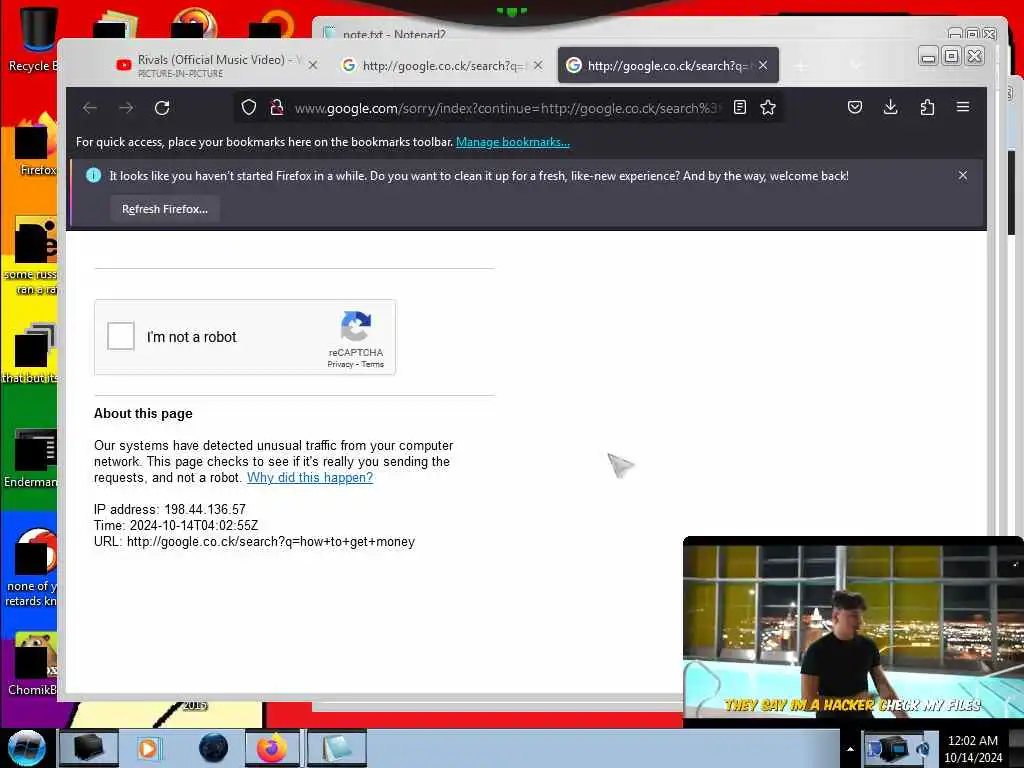
Task: Click the dark globe taskbar icon
Action: [x=214, y=748]
